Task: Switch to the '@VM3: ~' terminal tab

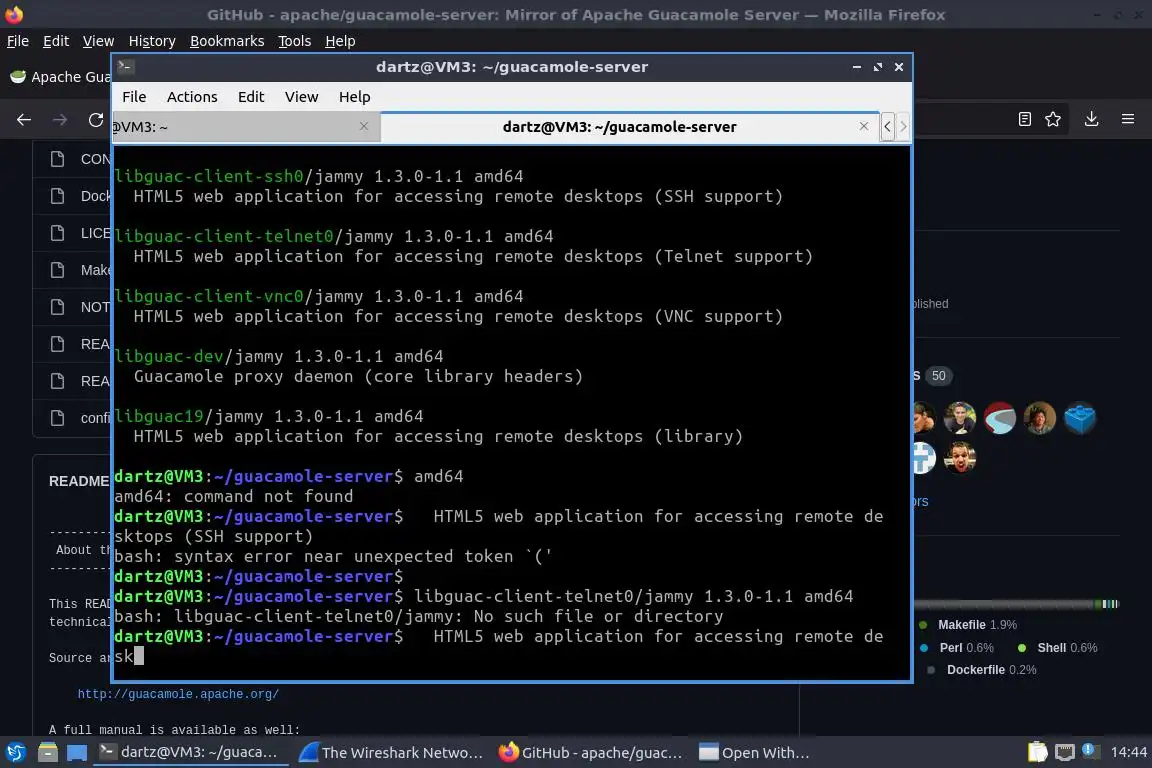Action: coord(245,127)
